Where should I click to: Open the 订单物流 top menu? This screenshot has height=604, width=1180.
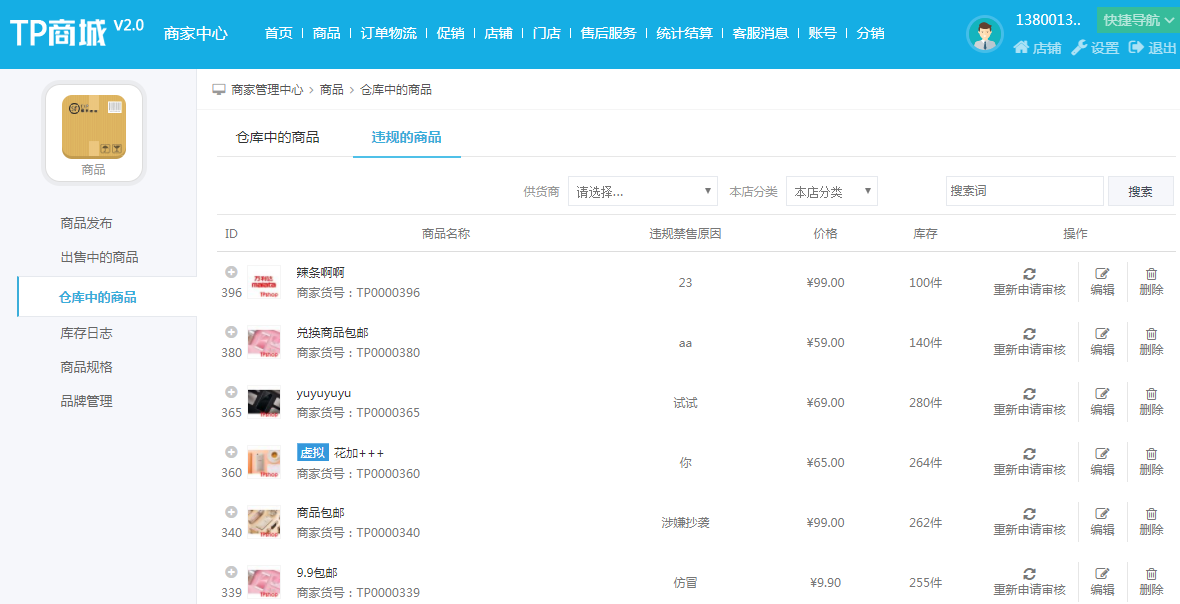tap(389, 33)
